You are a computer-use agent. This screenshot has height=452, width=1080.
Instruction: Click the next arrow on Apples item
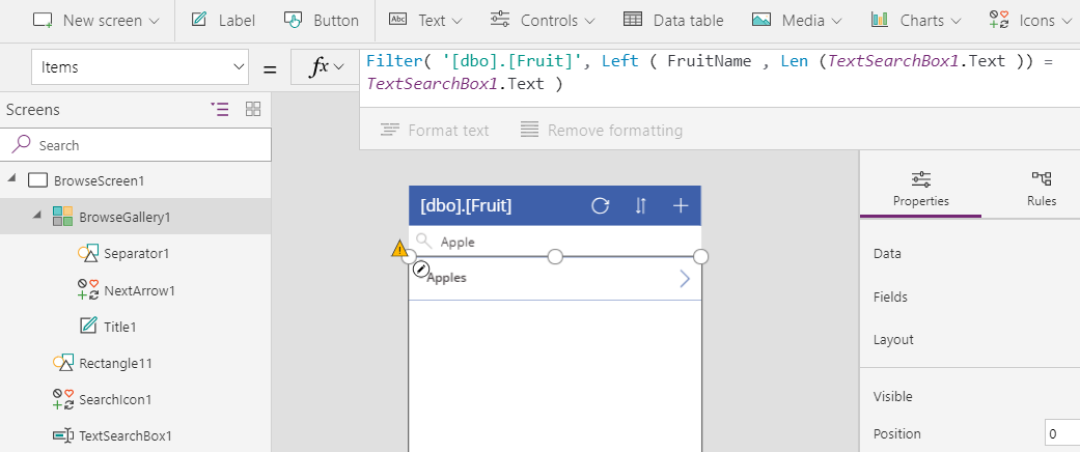pos(685,278)
